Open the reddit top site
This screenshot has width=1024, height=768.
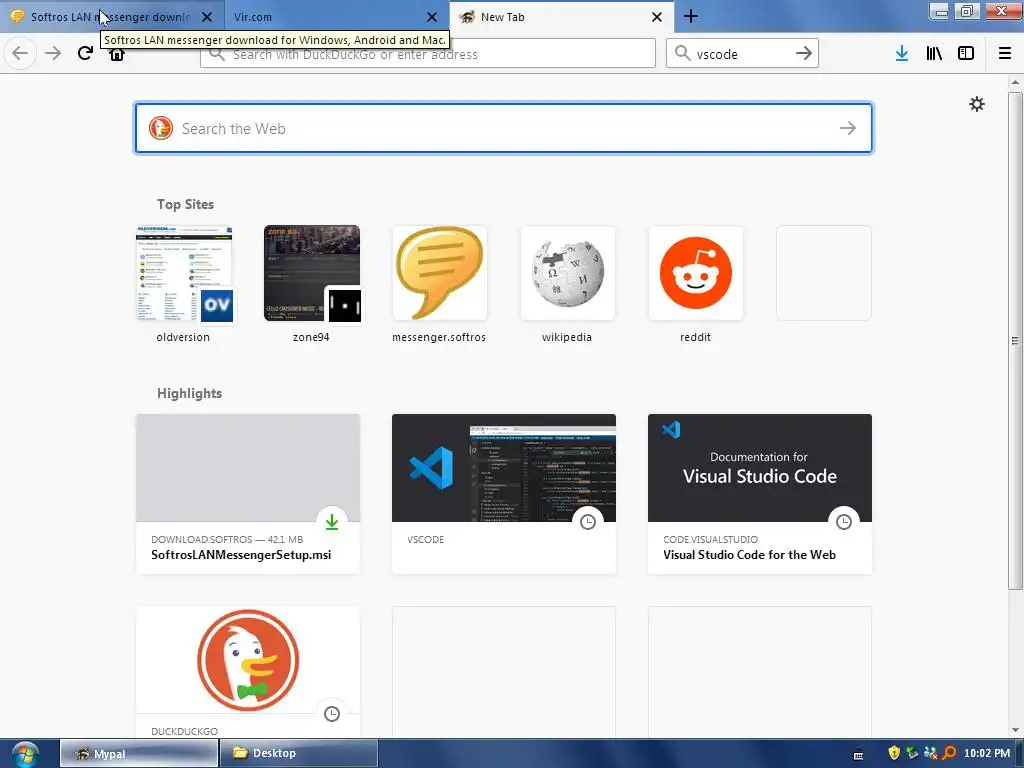pos(696,284)
